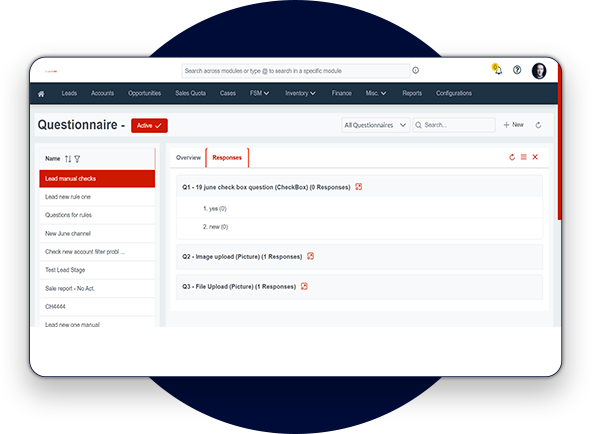Filter the Name column
The width and height of the screenshot is (592, 434).
(77, 159)
